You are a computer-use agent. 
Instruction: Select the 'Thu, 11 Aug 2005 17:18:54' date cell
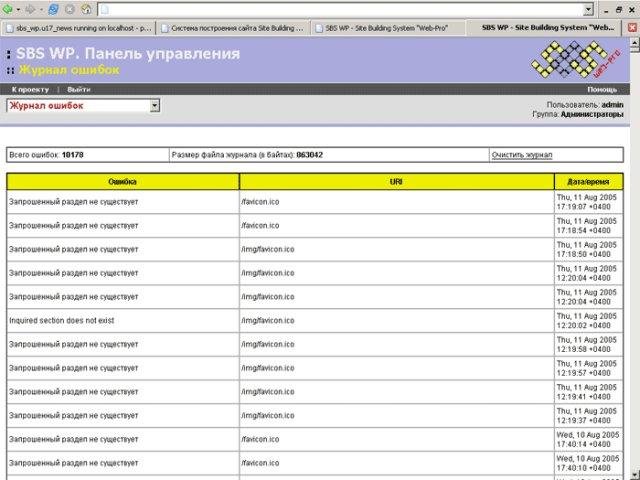(x=588, y=226)
